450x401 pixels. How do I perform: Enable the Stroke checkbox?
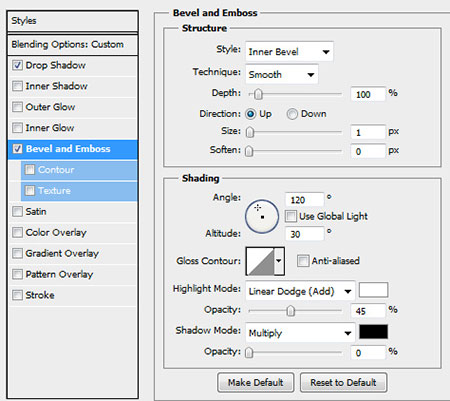click(x=17, y=295)
